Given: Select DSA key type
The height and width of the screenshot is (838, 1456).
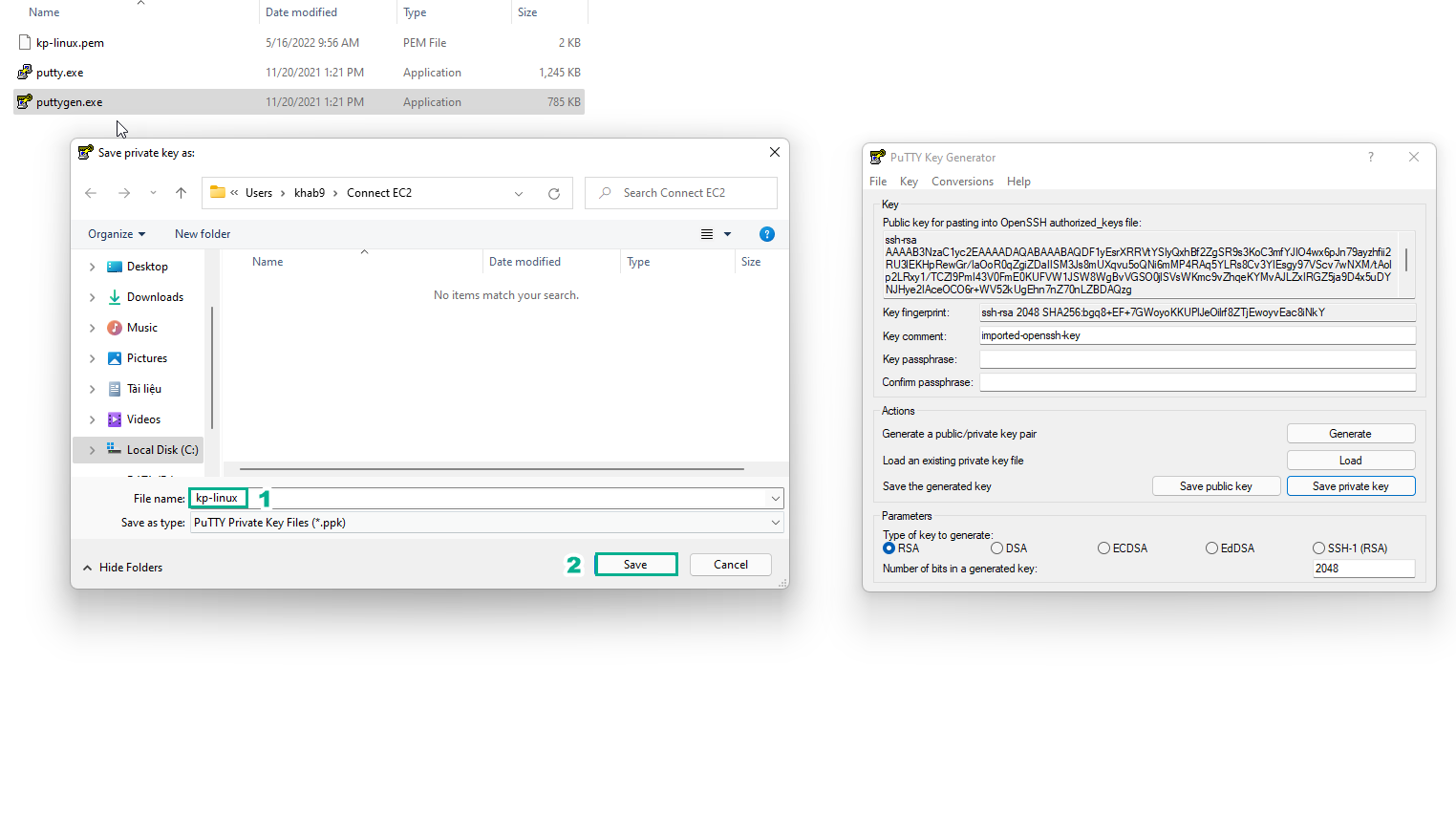Looking at the screenshot, I should click(x=996, y=548).
